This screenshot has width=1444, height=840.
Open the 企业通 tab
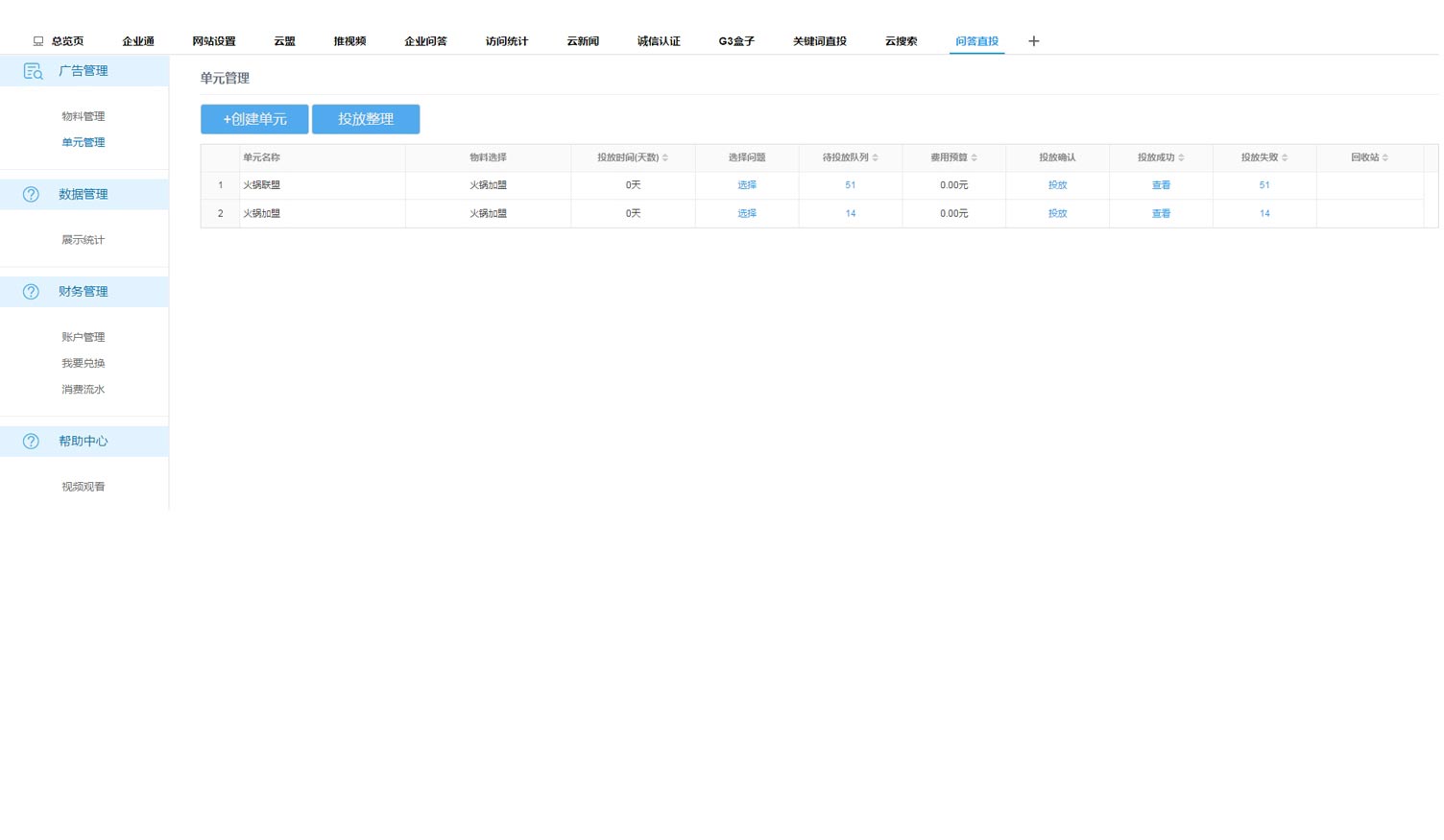(x=138, y=41)
